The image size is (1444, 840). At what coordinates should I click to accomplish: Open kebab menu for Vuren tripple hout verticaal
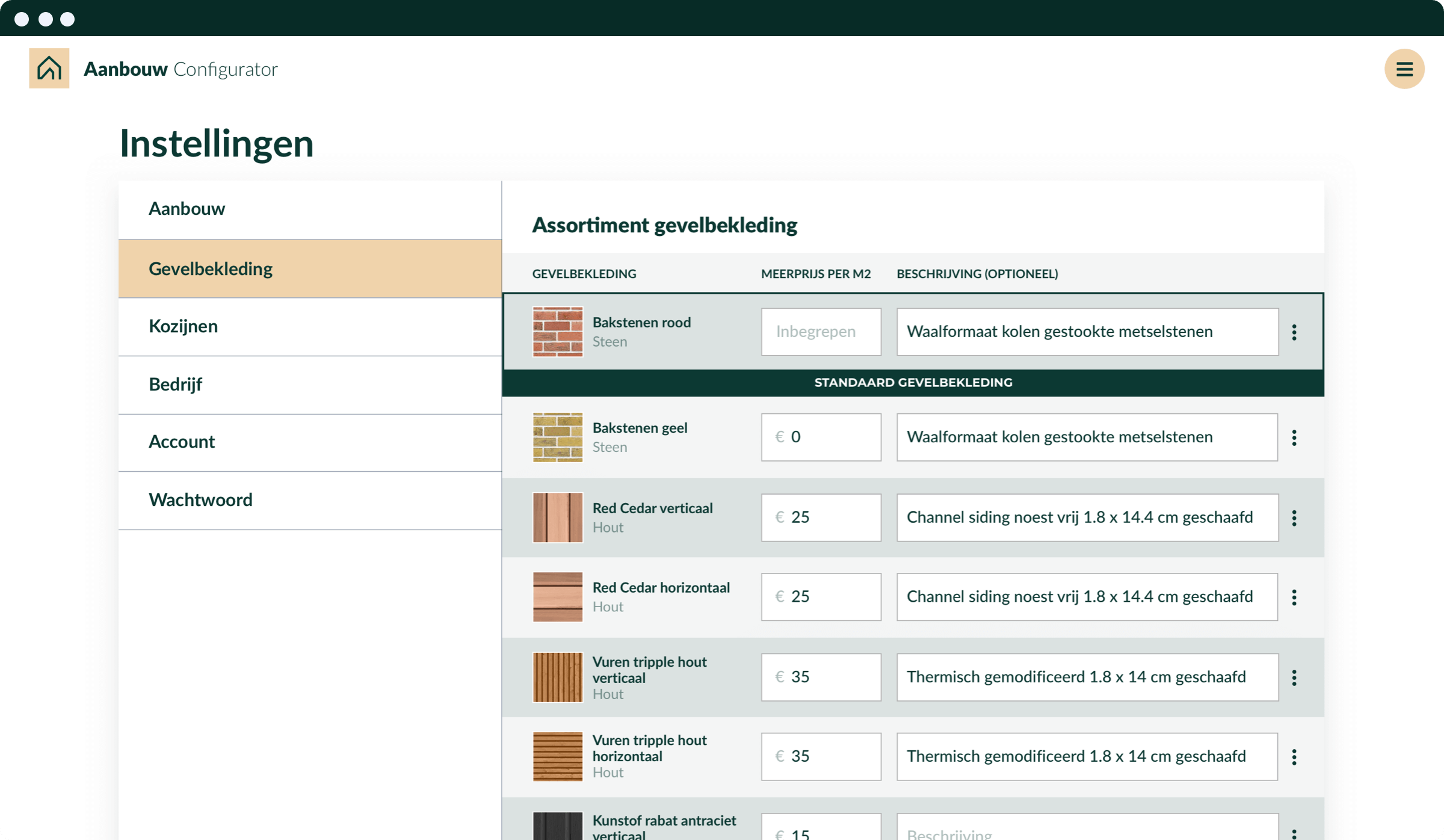[x=1294, y=678]
